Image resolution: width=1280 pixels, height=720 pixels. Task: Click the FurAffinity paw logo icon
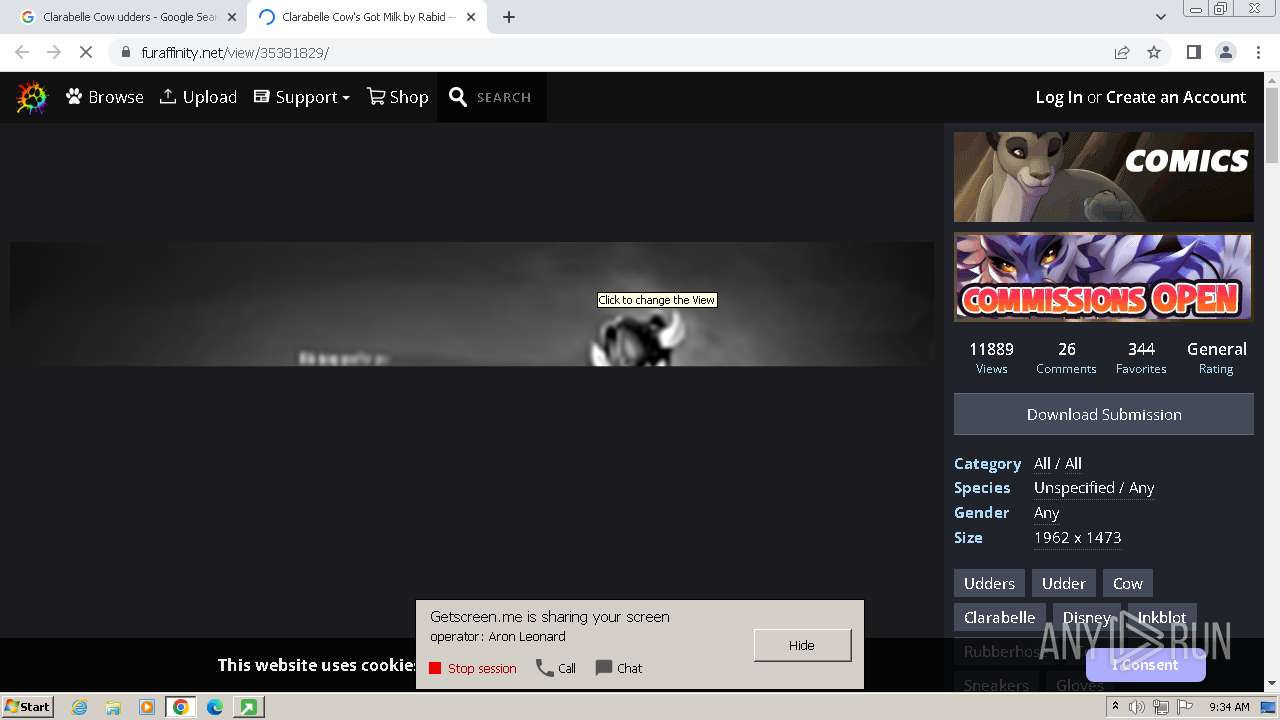click(x=32, y=97)
